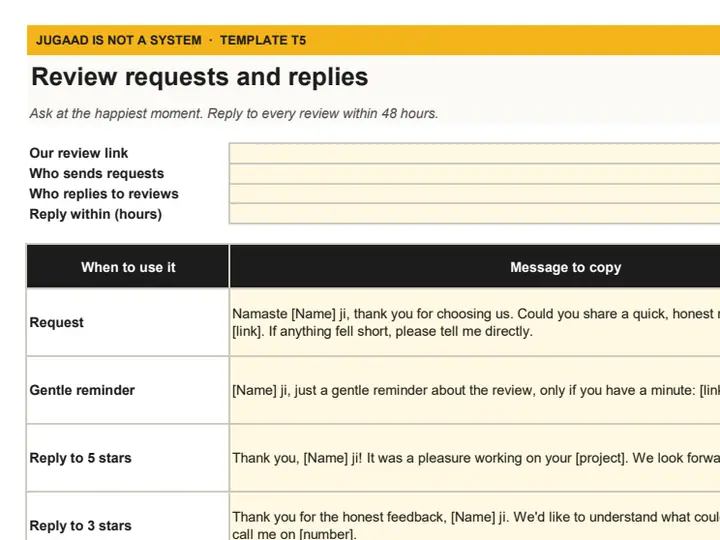Click the 'When to use it' column header
The image size is (720, 540).
pos(128,267)
